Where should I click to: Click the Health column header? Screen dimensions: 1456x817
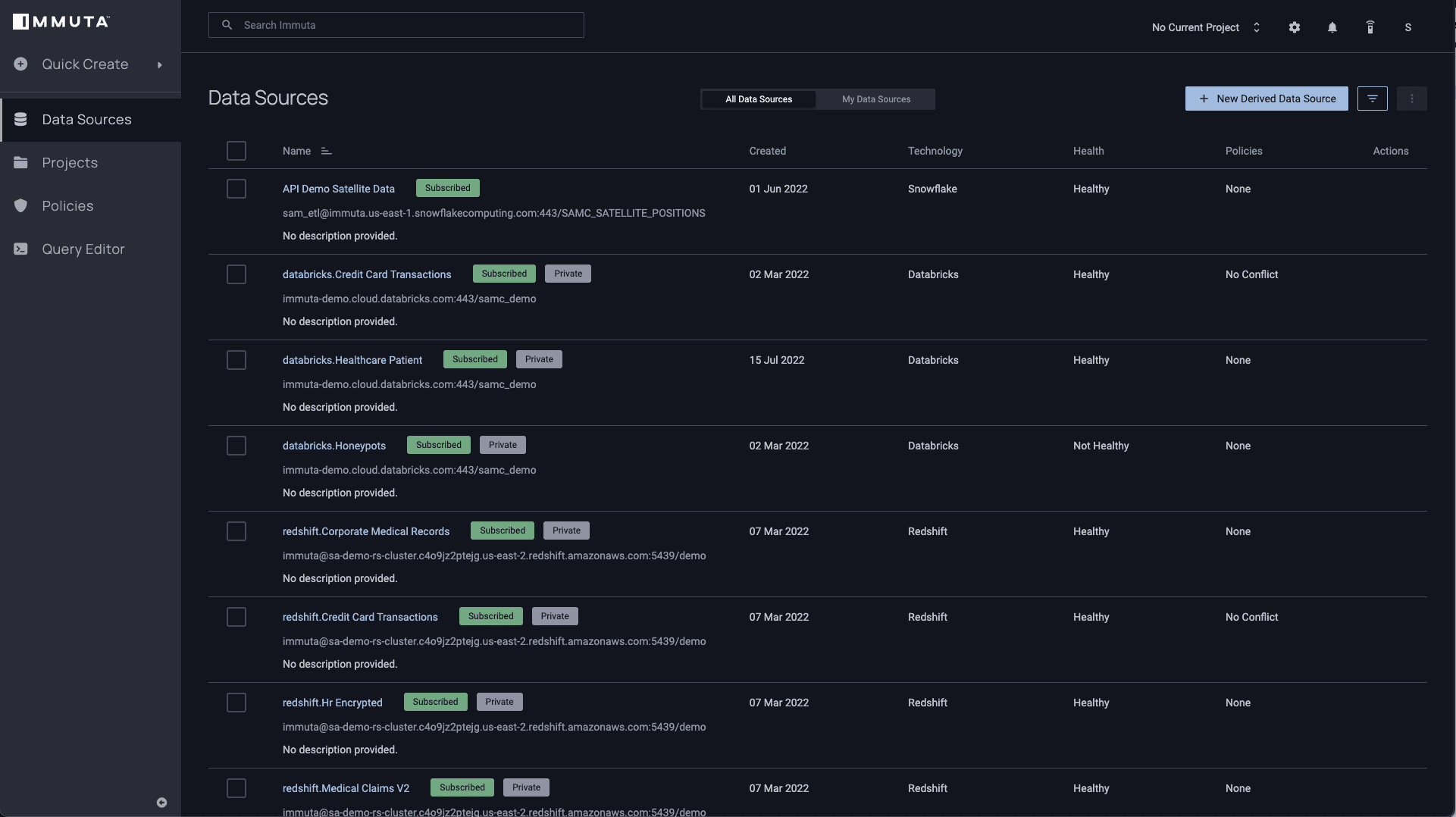1088,151
